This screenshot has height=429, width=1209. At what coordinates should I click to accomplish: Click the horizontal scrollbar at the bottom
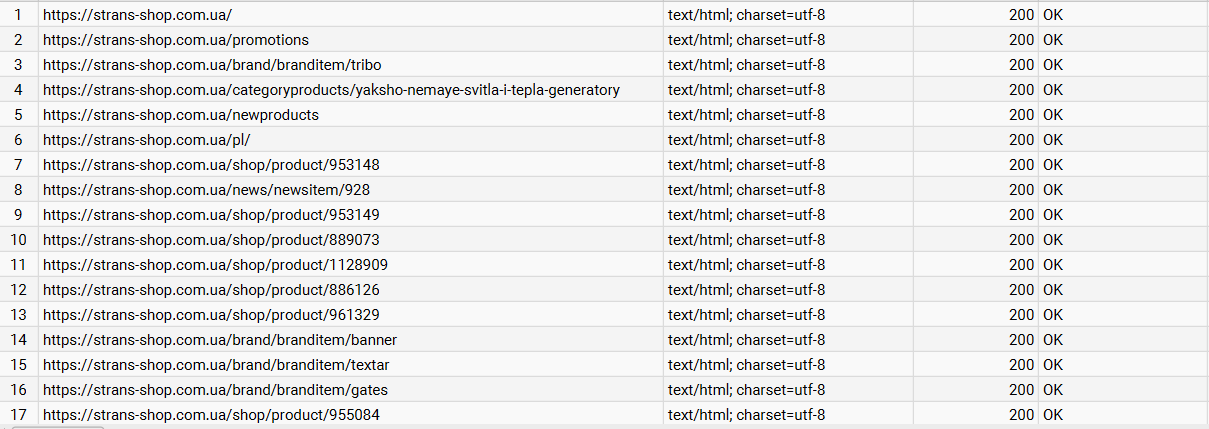[60, 426]
